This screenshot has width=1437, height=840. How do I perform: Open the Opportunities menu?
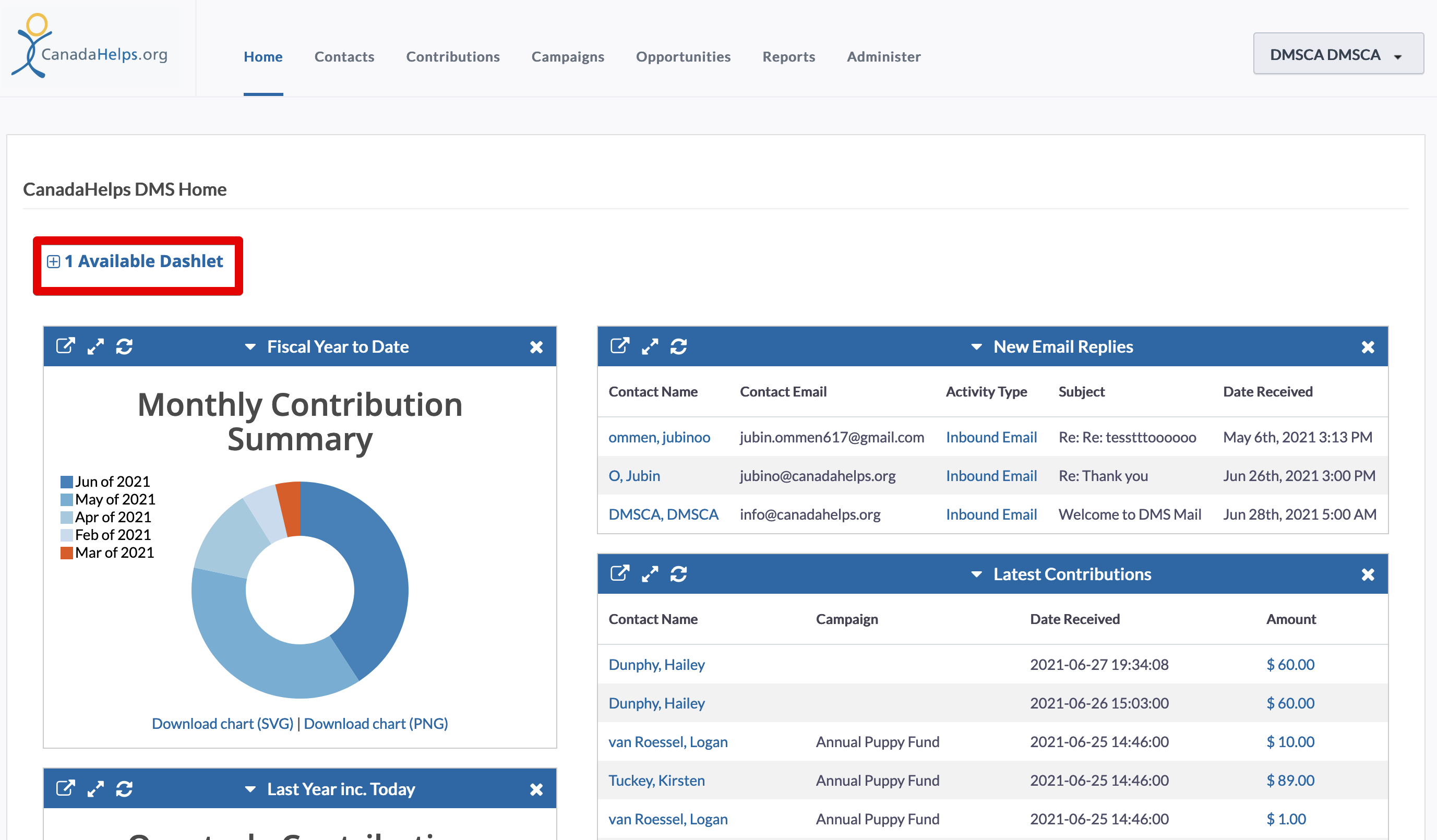(683, 56)
